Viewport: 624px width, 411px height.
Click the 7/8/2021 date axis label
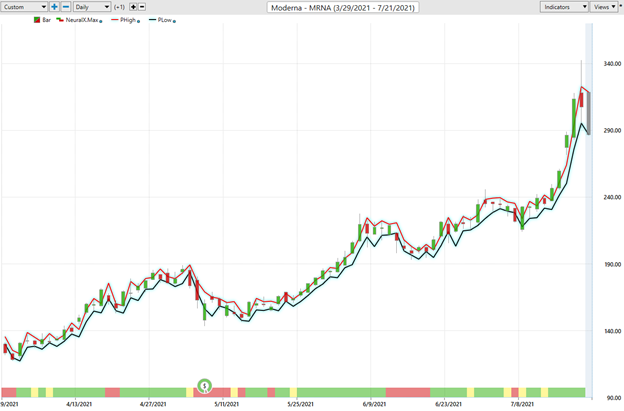pos(522,404)
